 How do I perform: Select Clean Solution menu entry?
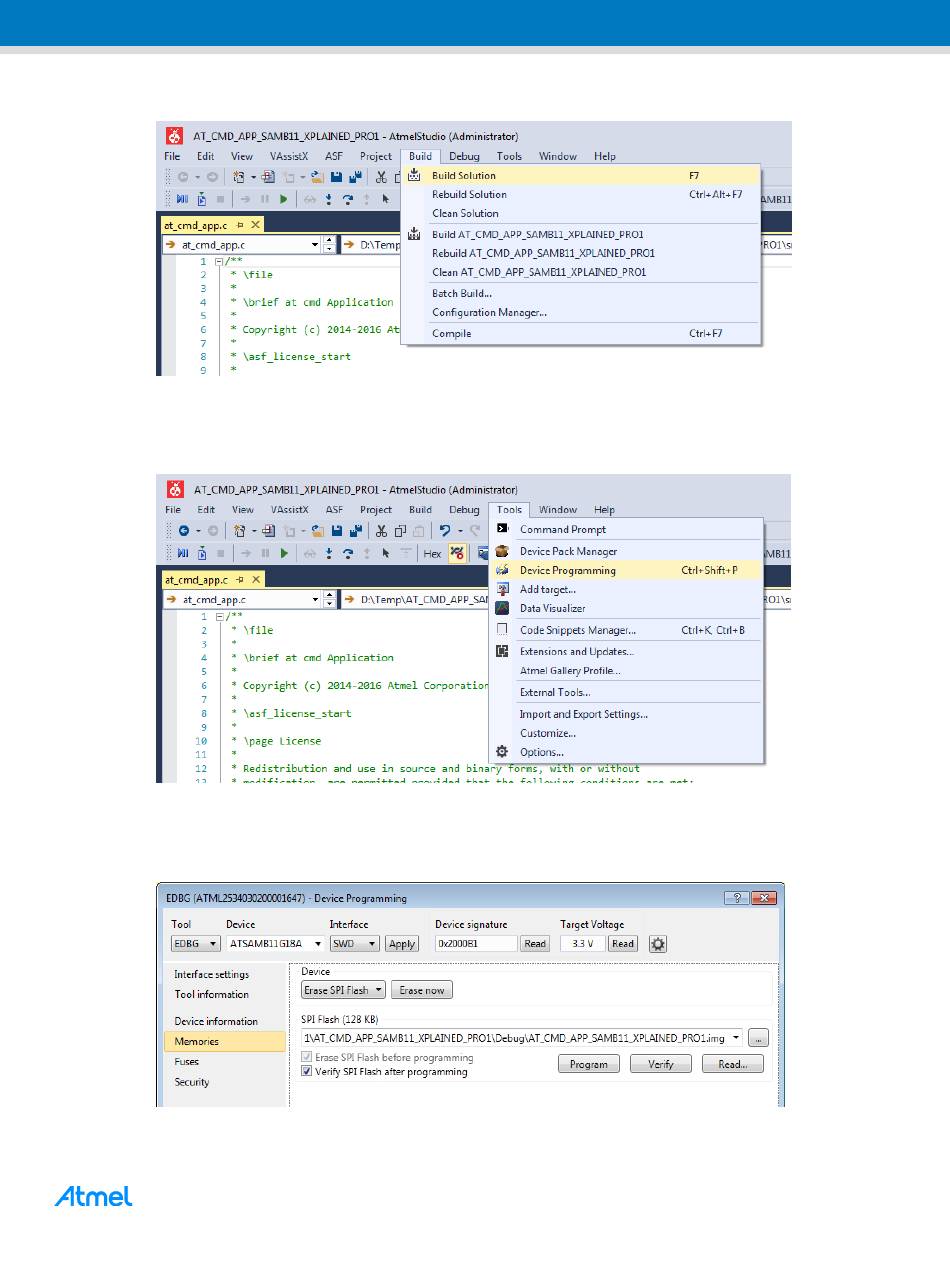pyautogui.click(x=581, y=213)
